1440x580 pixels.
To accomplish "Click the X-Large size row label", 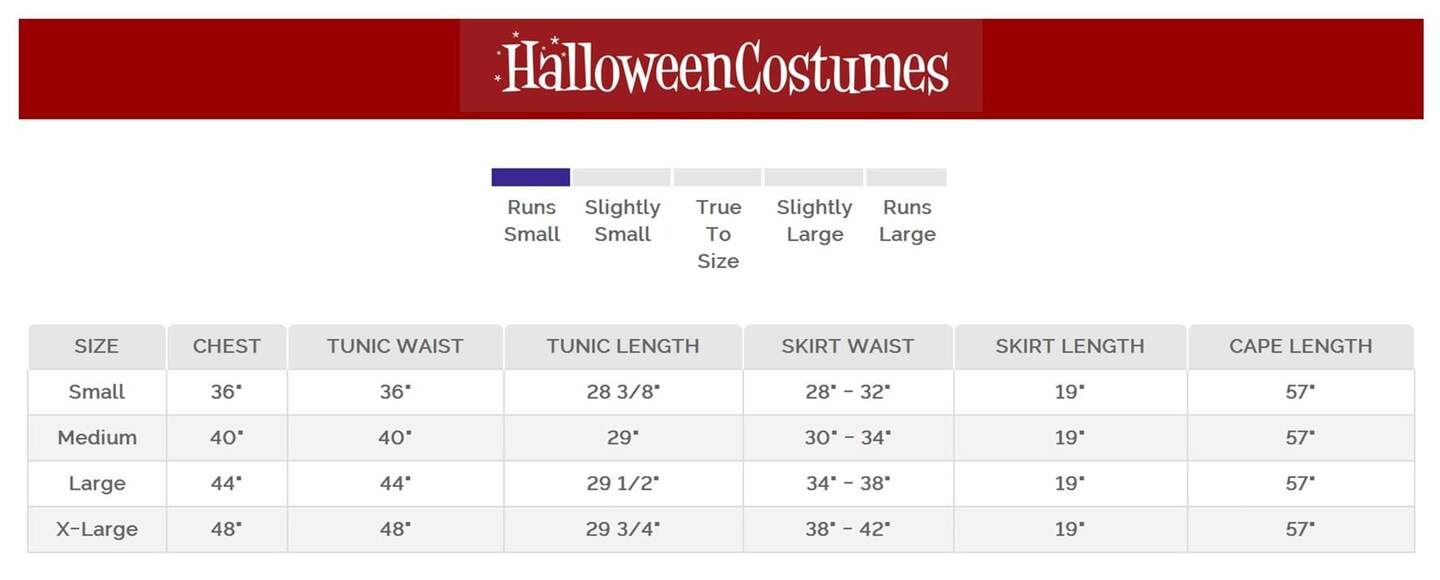I will coord(96,529).
